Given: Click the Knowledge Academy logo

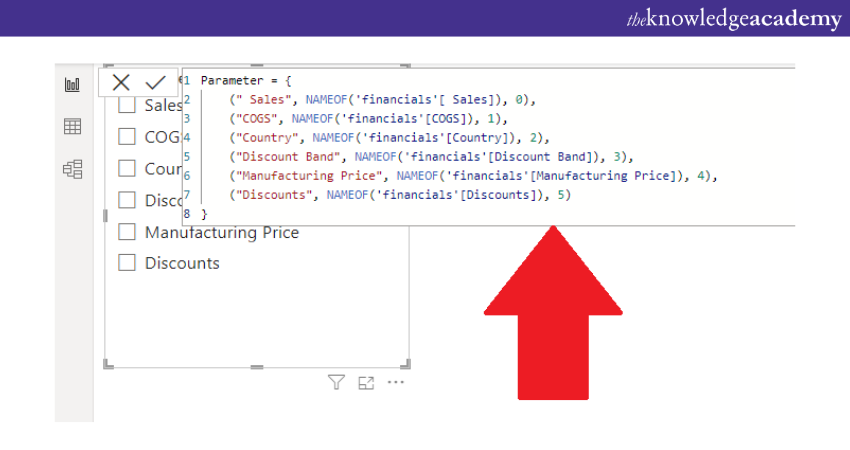Looking at the screenshot, I should coord(733,19).
